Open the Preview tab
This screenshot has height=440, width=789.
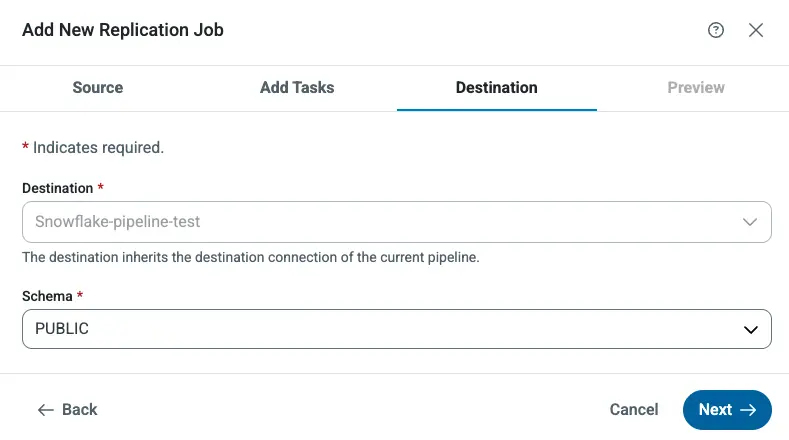point(696,88)
